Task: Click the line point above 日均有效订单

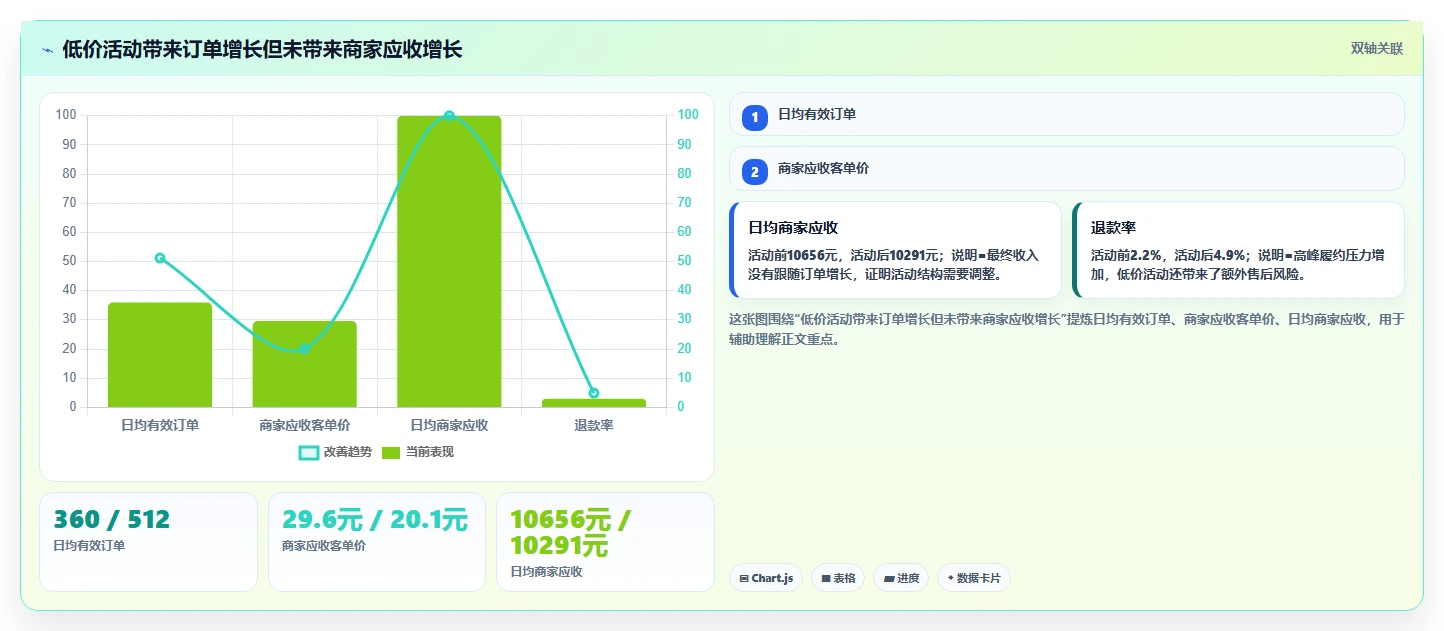Action: click(160, 258)
